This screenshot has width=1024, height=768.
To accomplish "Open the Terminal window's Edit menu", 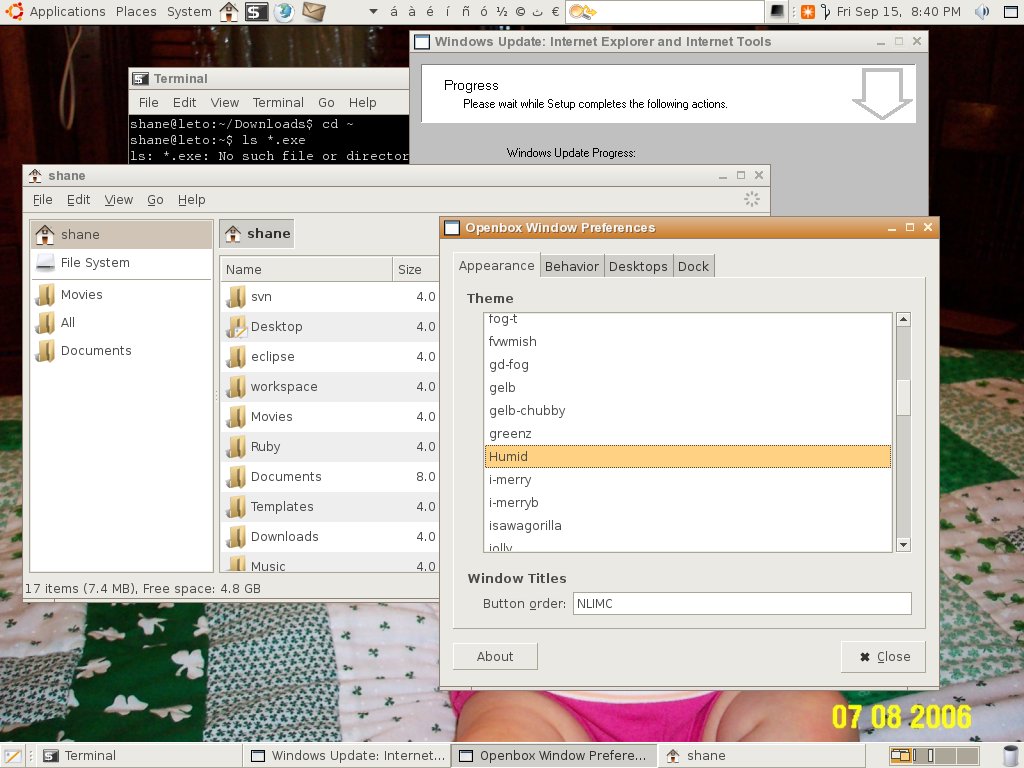I will [184, 103].
